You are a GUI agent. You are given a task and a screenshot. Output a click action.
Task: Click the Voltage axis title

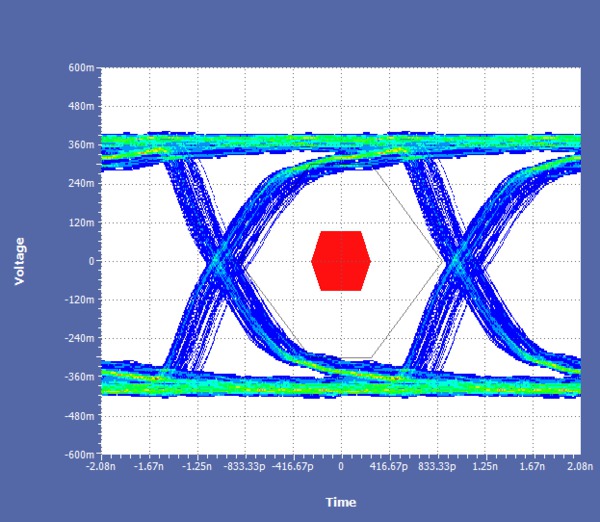click(x=19, y=262)
